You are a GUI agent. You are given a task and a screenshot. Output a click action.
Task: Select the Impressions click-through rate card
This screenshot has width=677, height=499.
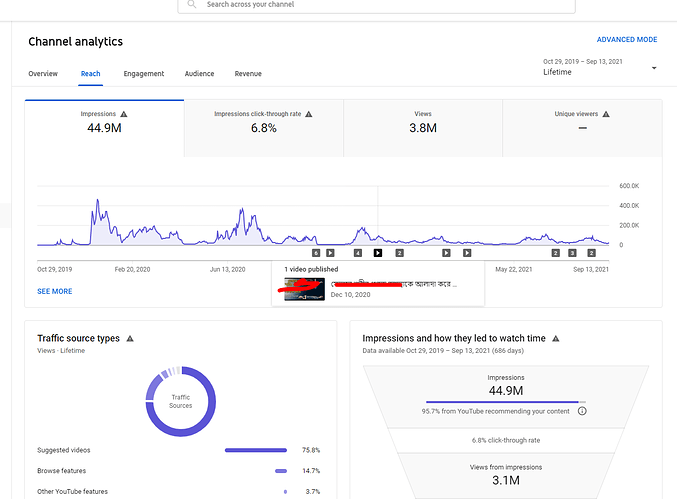(x=264, y=128)
